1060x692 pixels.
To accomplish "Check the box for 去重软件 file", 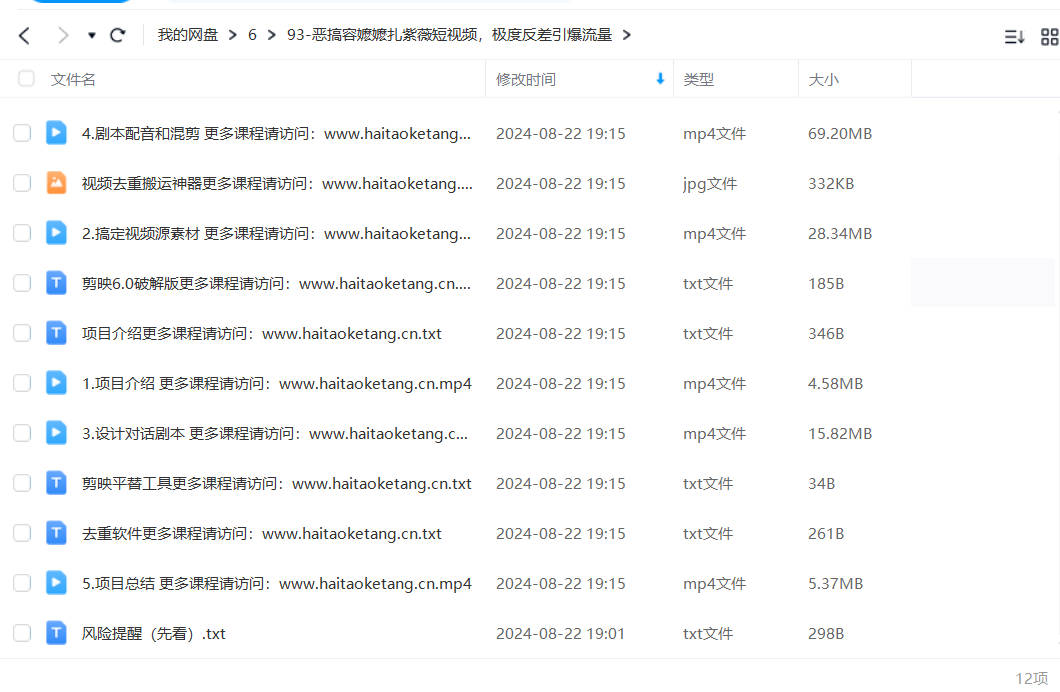I will coord(22,533).
